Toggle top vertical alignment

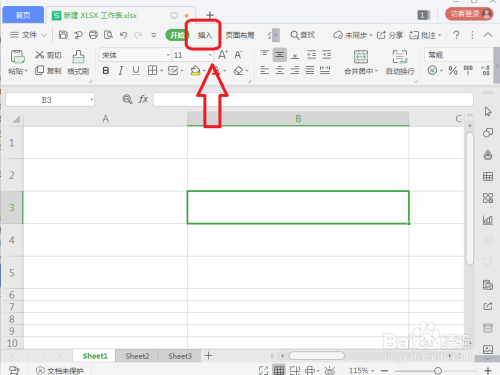click(x=264, y=54)
